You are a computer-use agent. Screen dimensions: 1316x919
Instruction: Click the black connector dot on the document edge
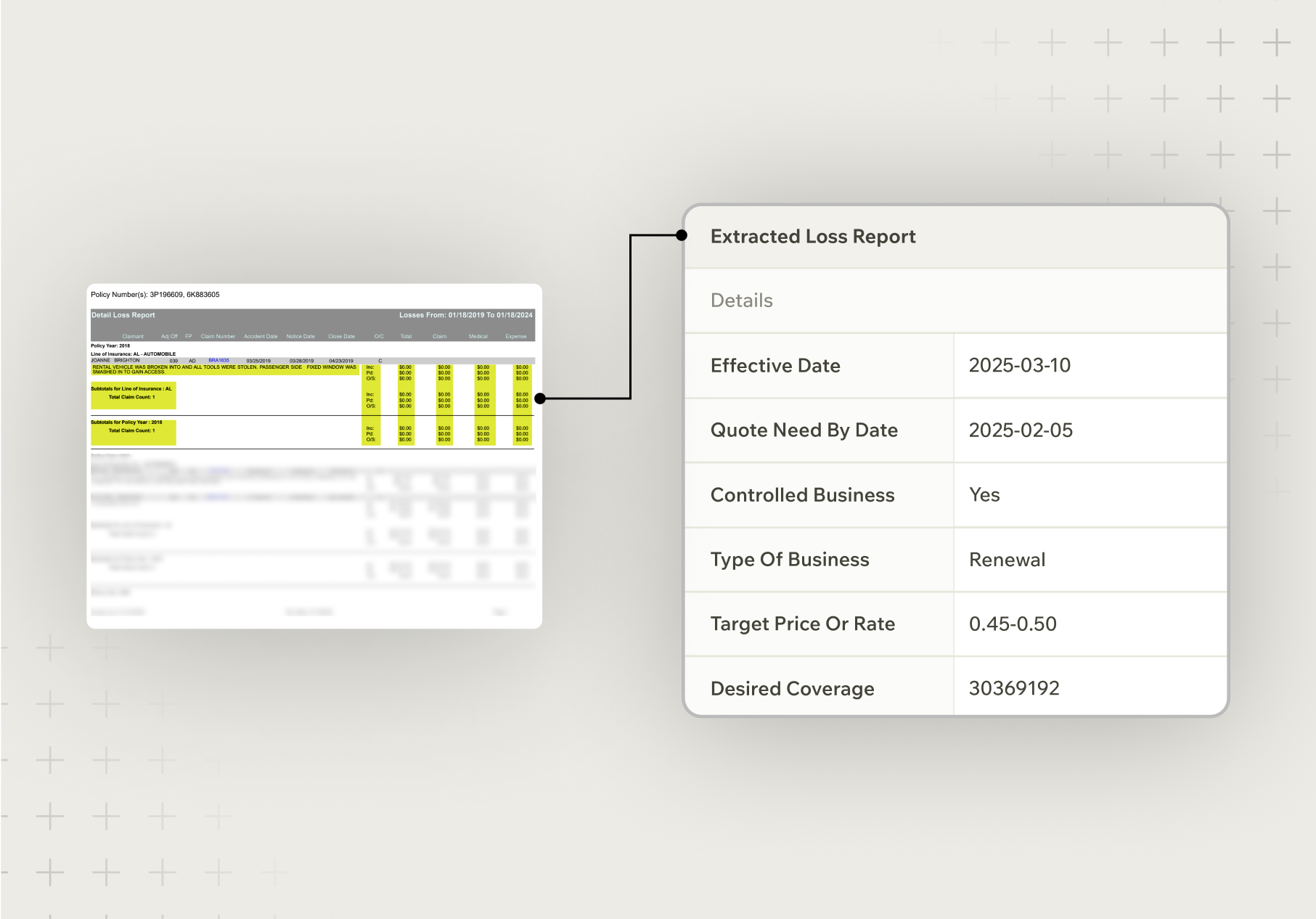pyautogui.click(x=540, y=399)
